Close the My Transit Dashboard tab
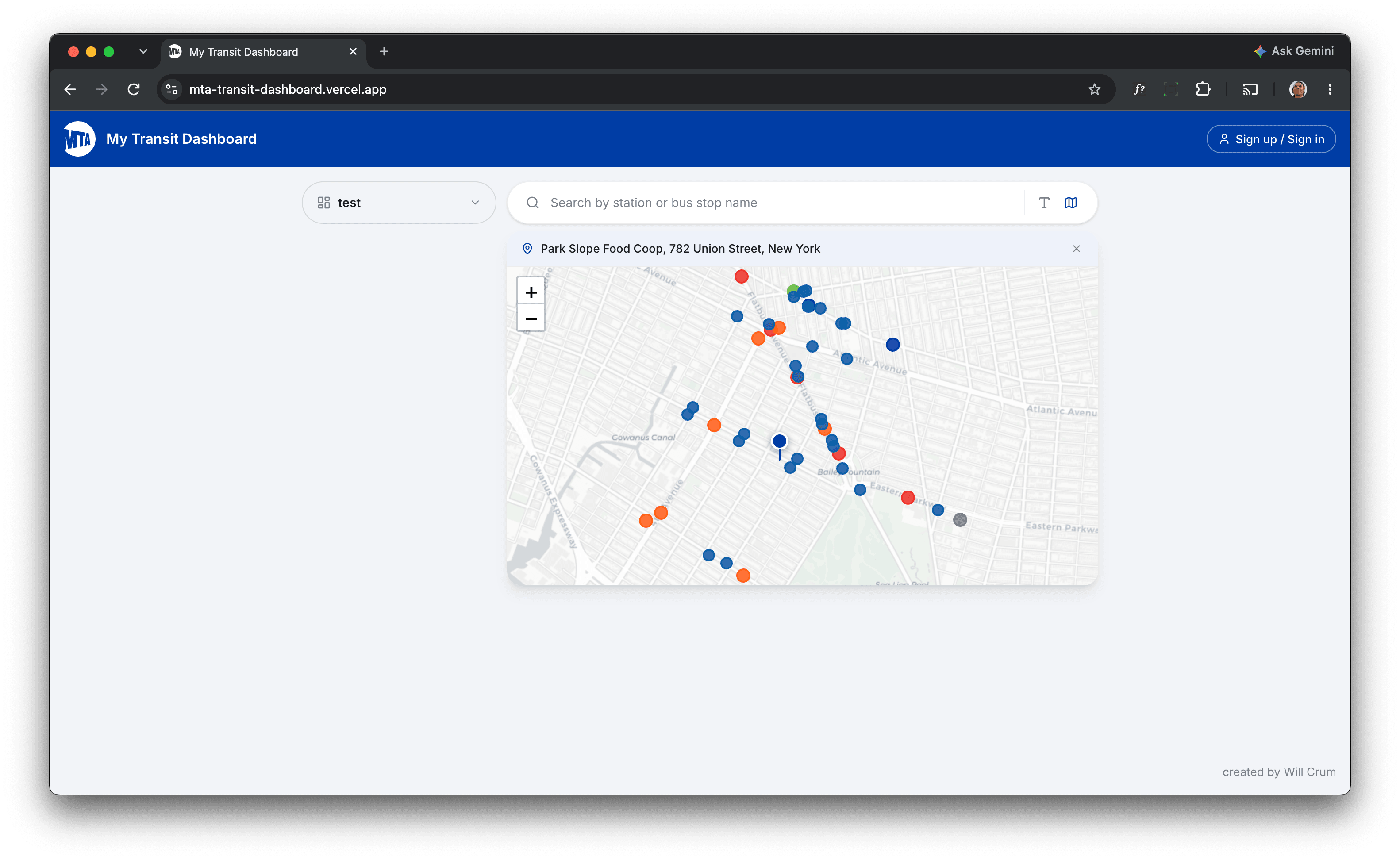Image resolution: width=1400 pixels, height=860 pixels. coord(353,52)
